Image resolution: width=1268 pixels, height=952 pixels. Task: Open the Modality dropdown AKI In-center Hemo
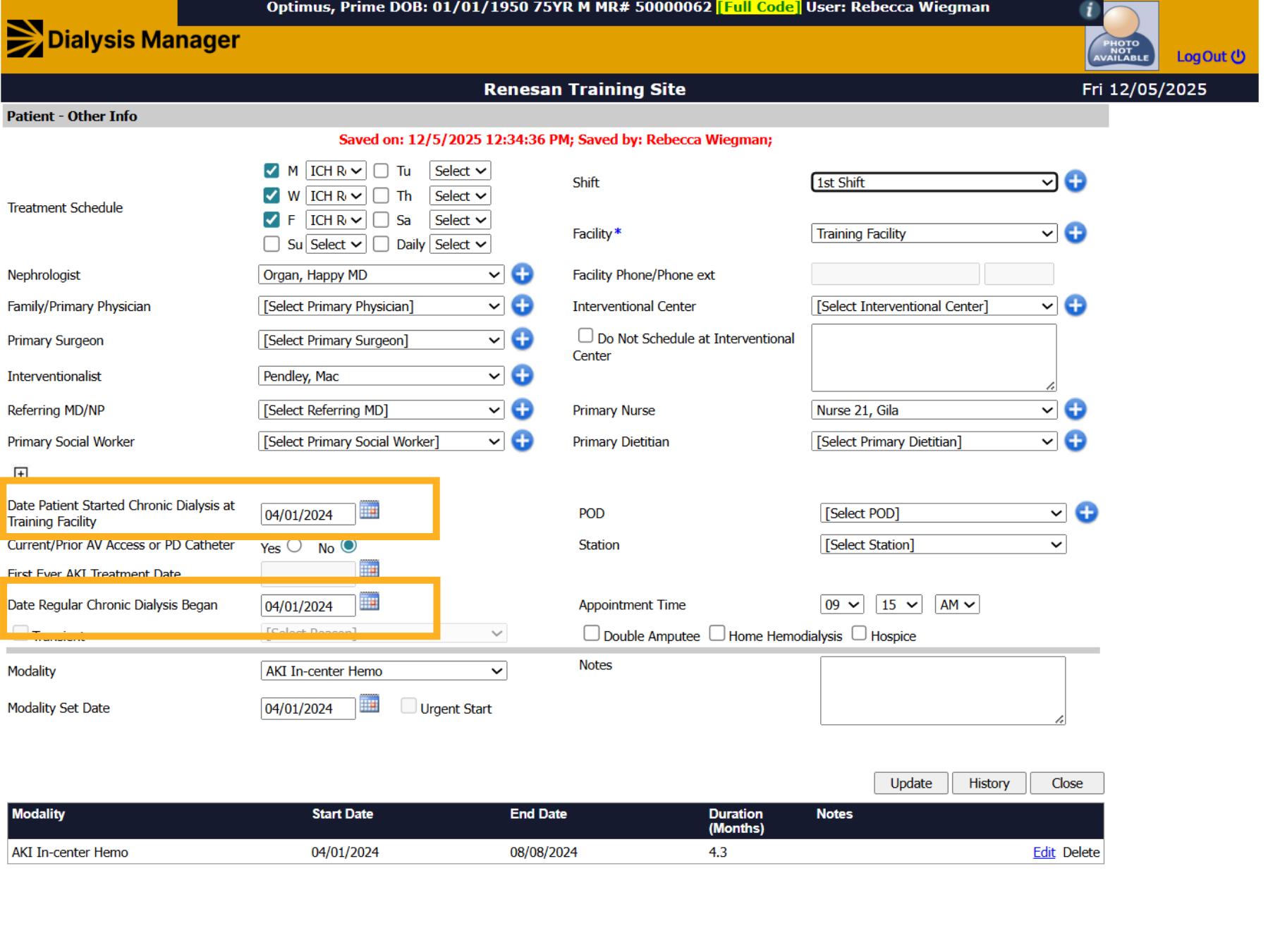click(x=384, y=671)
